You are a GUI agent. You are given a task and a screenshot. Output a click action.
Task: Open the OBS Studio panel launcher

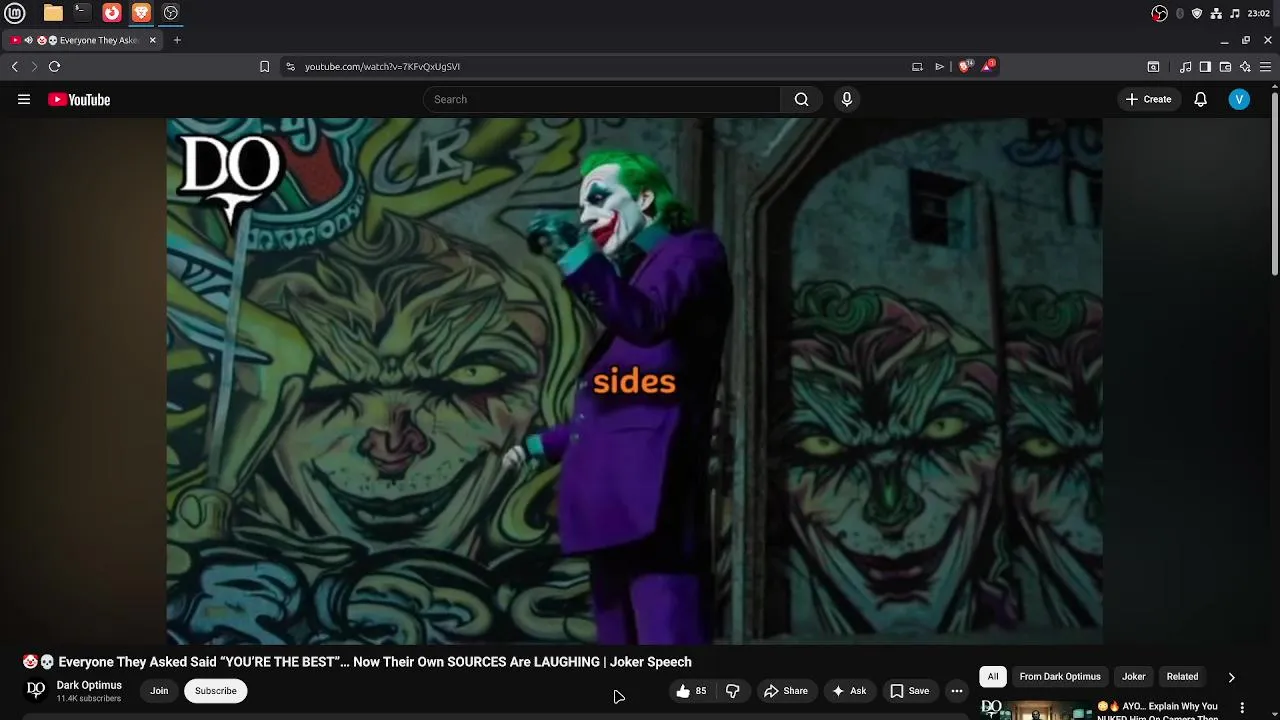point(171,13)
